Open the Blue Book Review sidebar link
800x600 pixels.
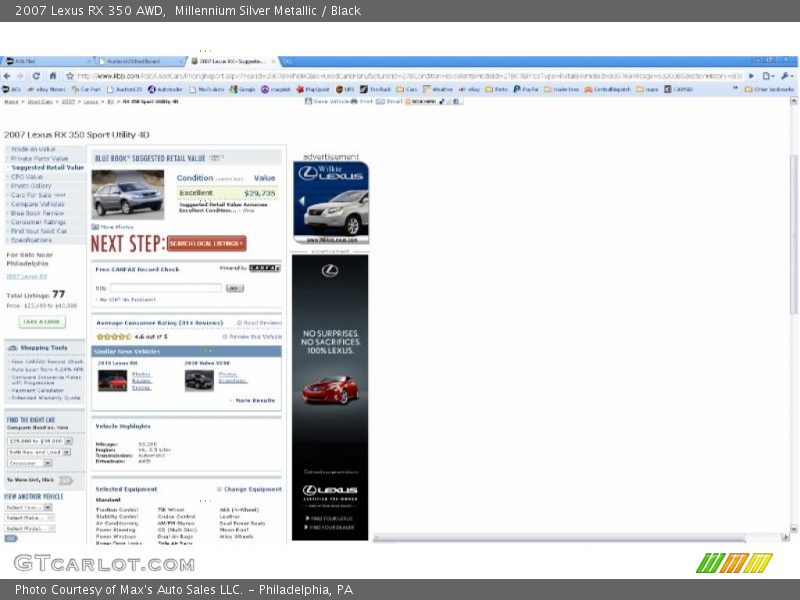[37, 213]
